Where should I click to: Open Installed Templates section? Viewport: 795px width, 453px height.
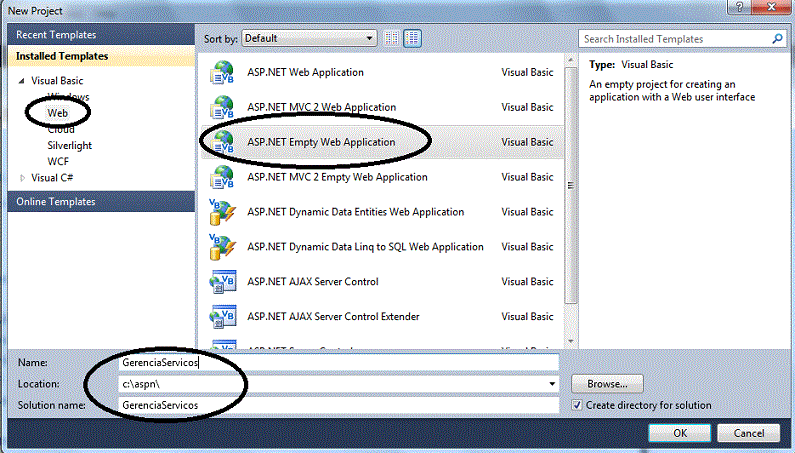pos(101,56)
